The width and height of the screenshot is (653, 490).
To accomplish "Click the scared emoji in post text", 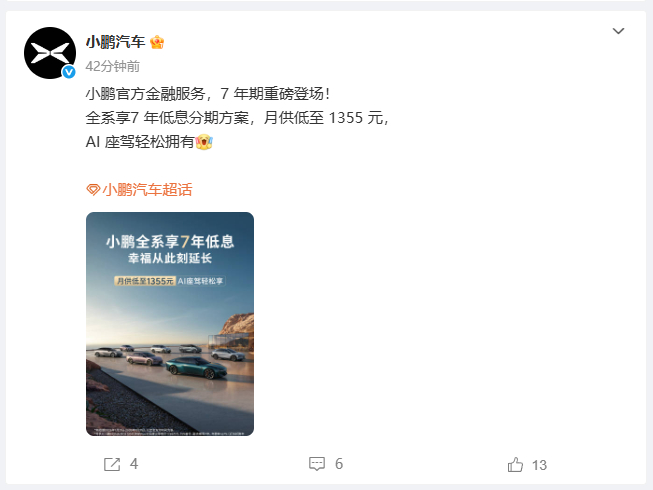I will (204, 142).
